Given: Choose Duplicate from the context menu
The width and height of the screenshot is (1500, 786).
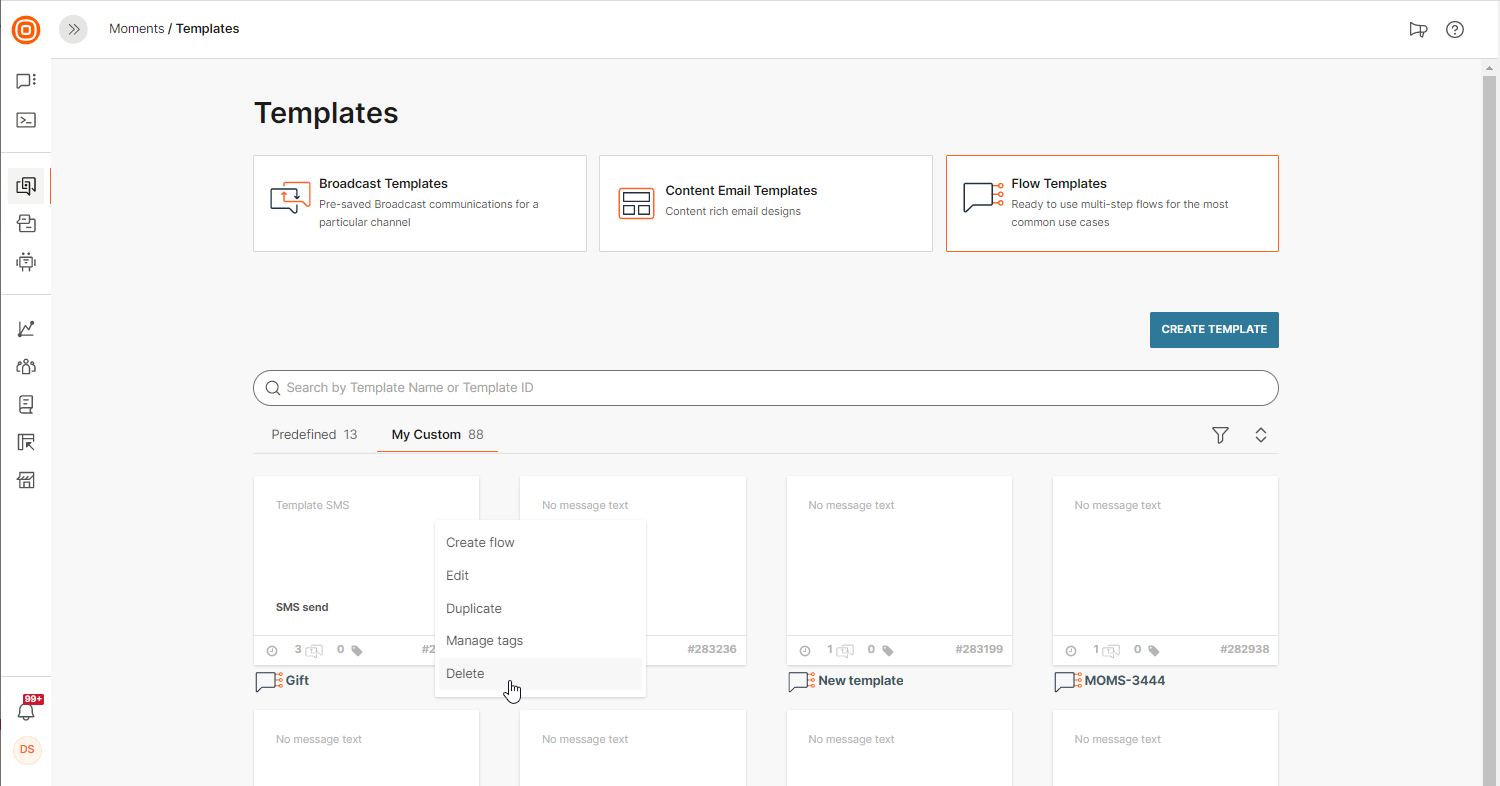Looking at the screenshot, I should [474, 608].
